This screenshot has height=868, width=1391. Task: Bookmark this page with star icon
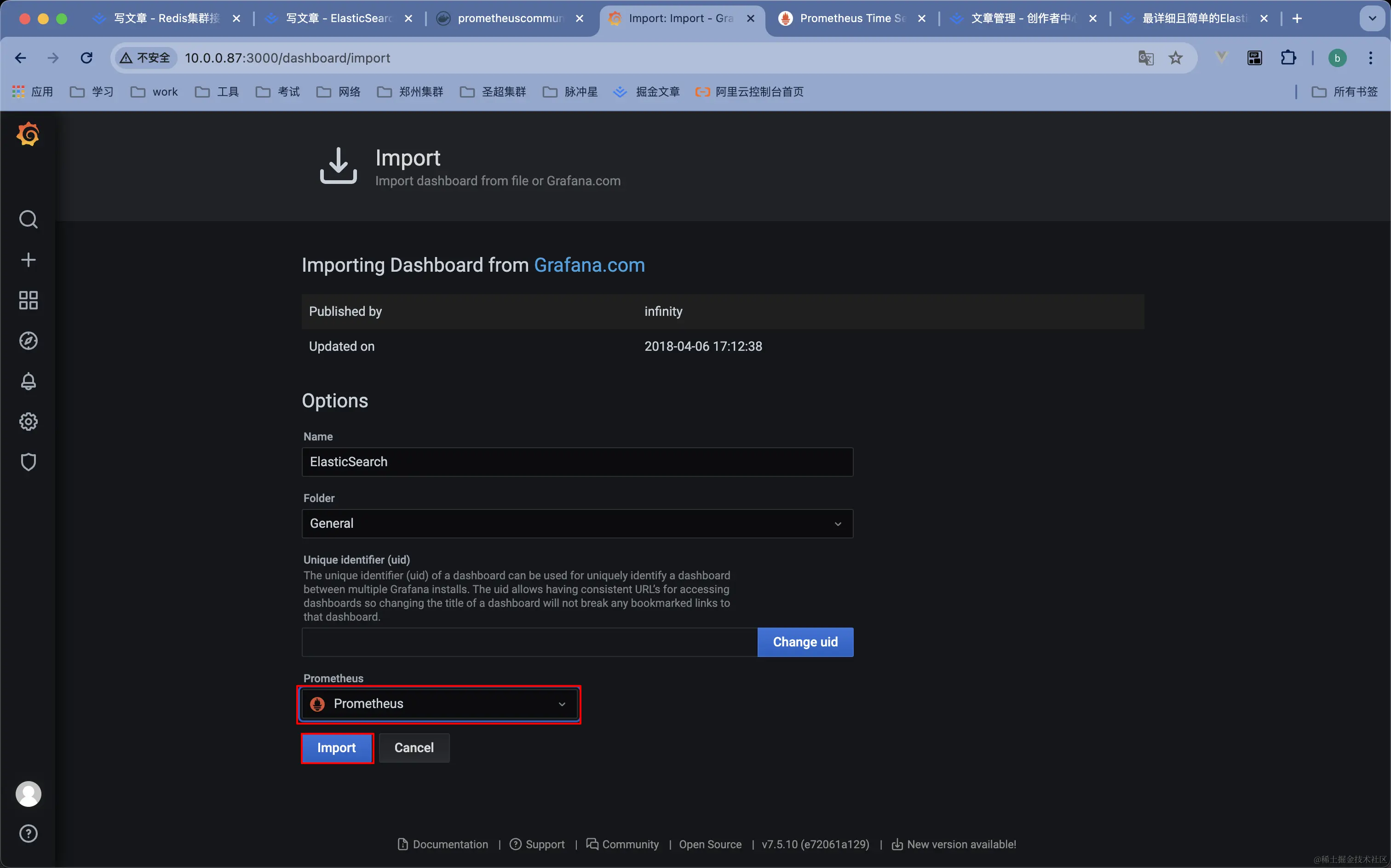[x=1176, y=58]
